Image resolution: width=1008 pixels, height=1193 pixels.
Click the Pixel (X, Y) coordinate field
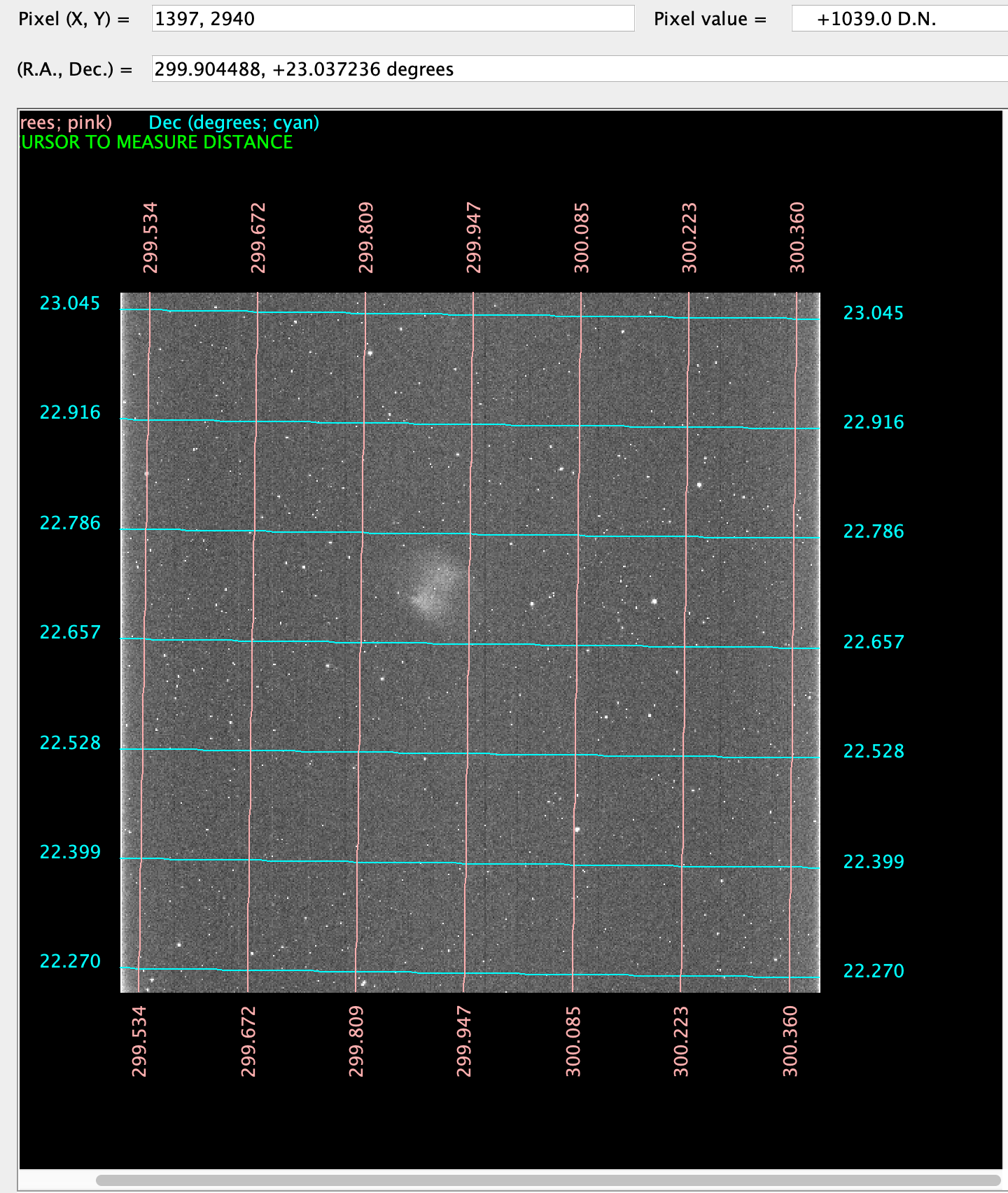(x=392, y=19)
